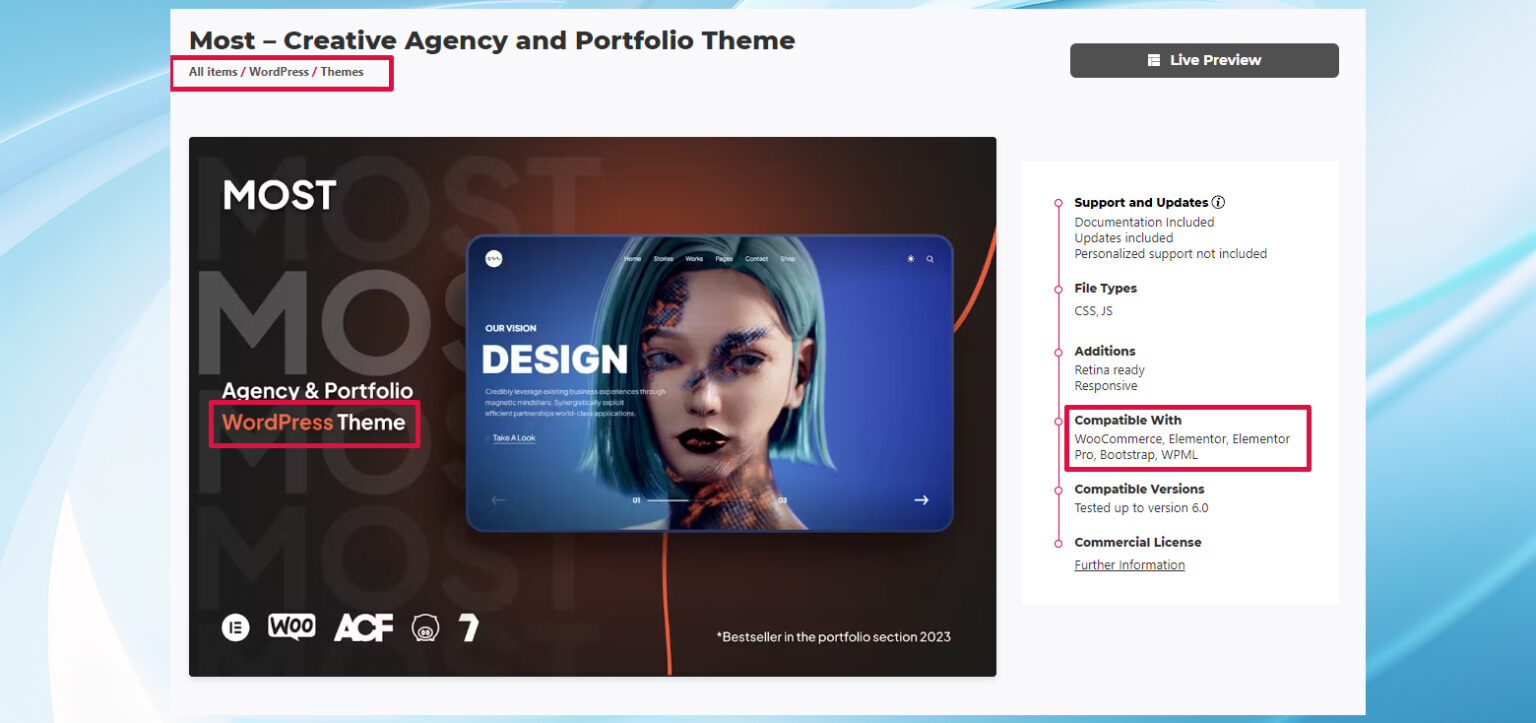The height and width of the screenshot is (723, 1536).
Task: Open search via the magnifier icon in the mockup nav
Action: coord(930,258)
